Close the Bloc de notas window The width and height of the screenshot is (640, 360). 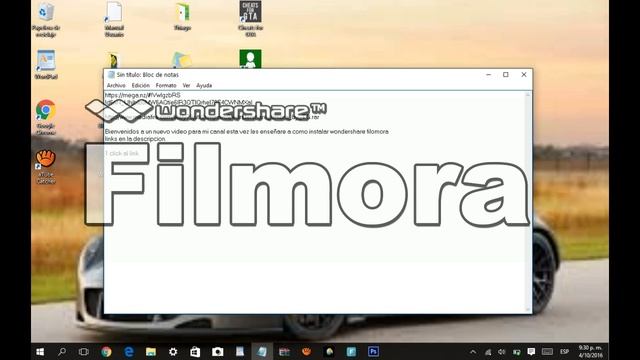524,75
